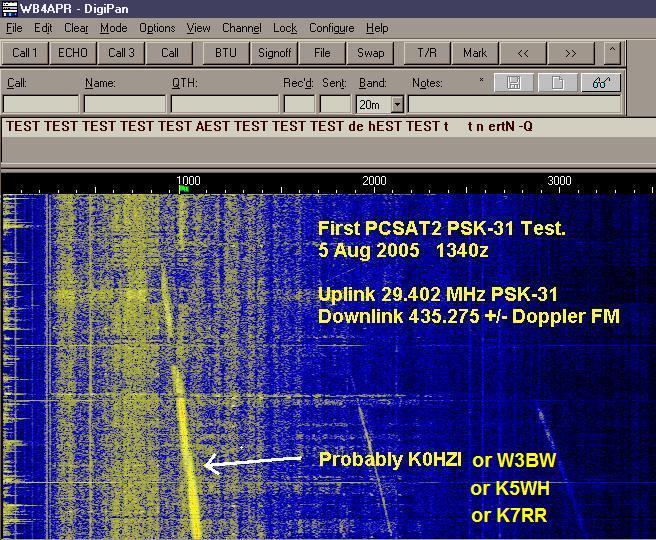Viewport: 656px width, 540px height.
Task: Click the Notes input field
Action: (514, 104)
